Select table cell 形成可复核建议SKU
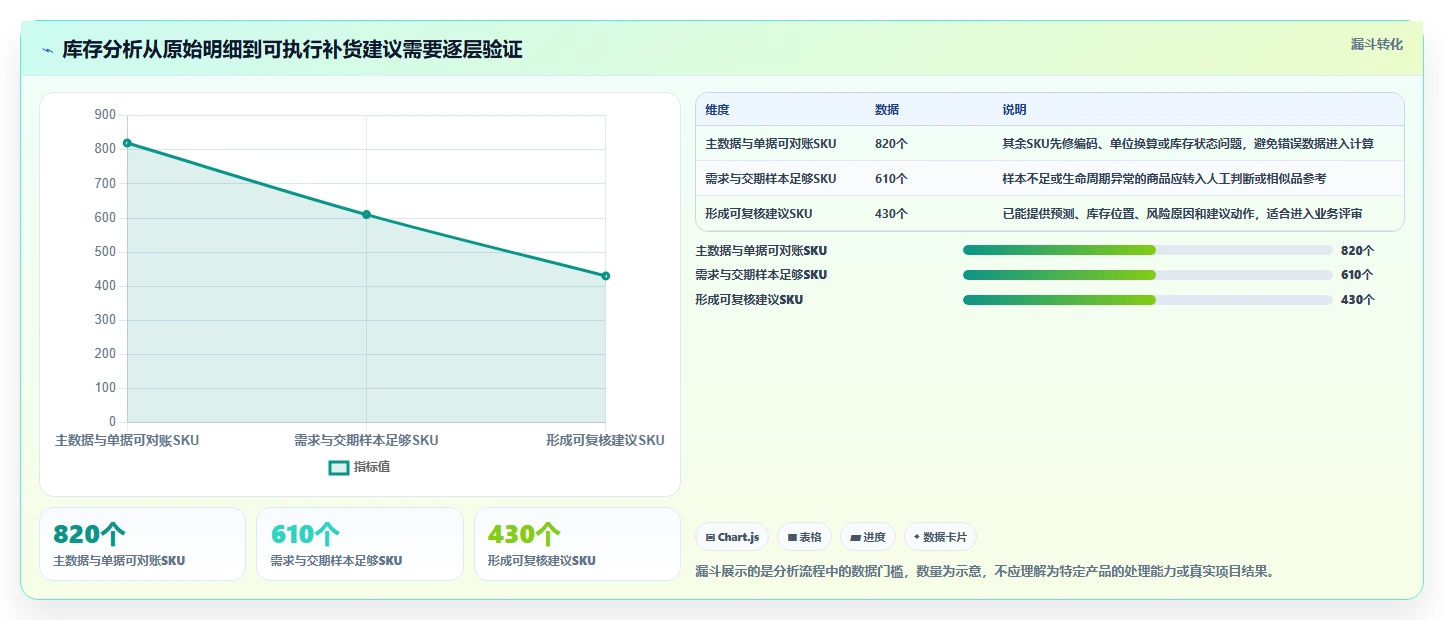Image resolution: width=1444 pixels, height=620 pixels. 758,214
